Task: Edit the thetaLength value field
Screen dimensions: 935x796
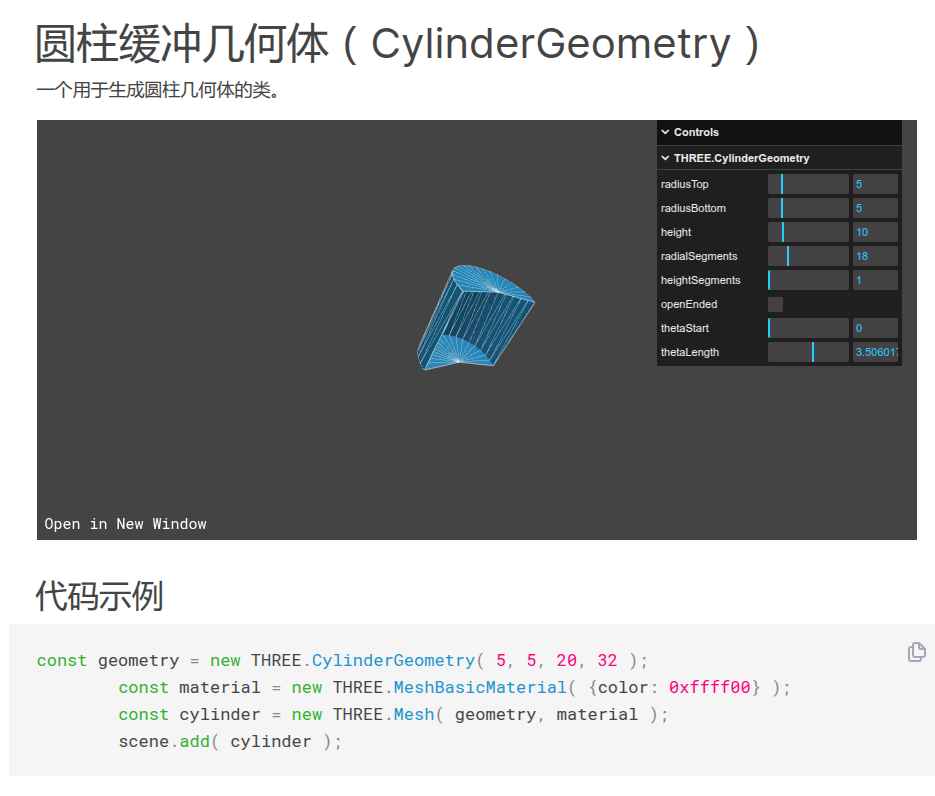Action: tap(874, 352)
